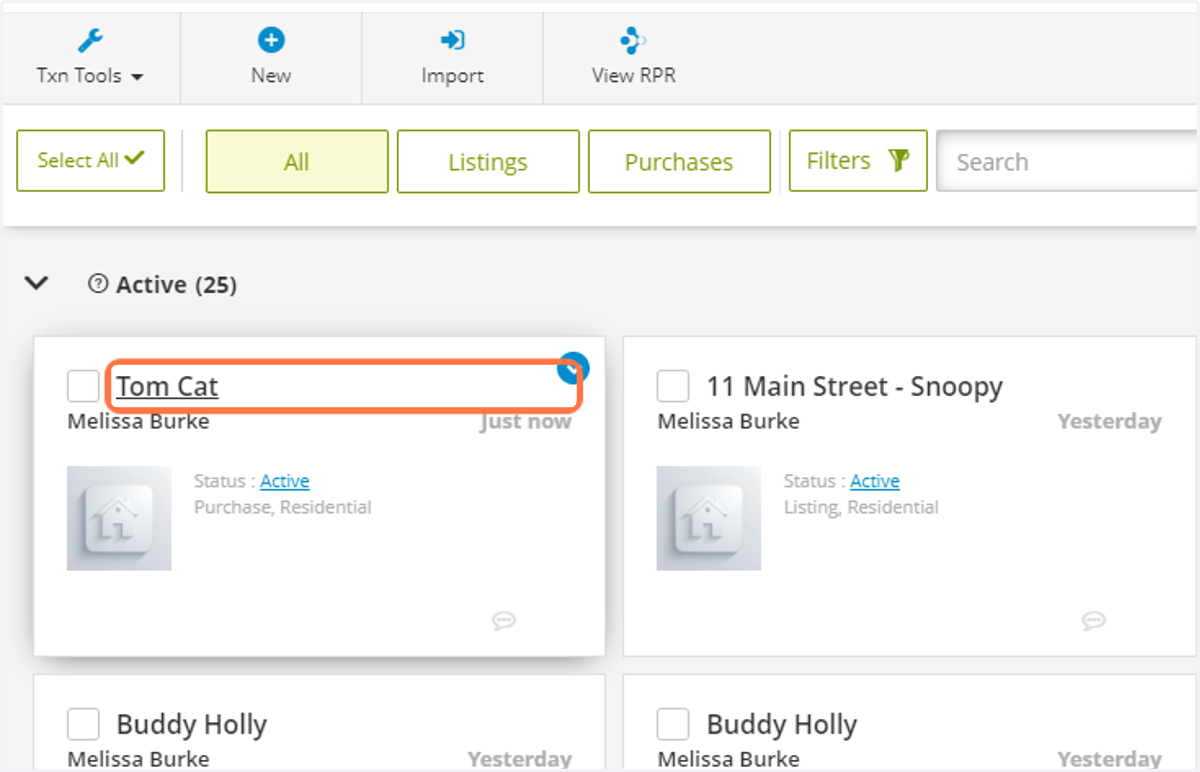Check the Tom Cat transaction checkbox
The height and width of the screenshot is (772, 1200).
point(83,386)
